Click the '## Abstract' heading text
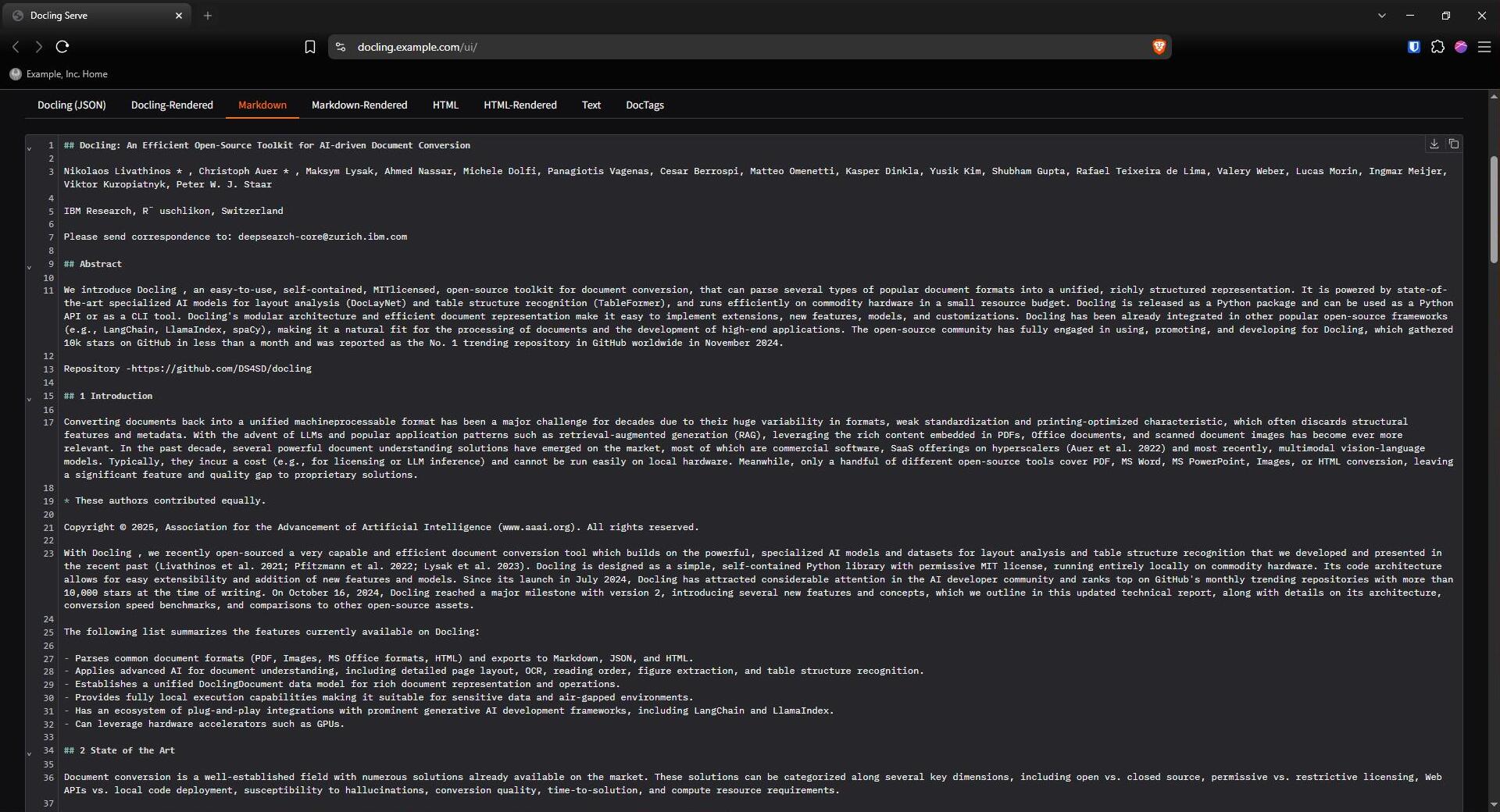This screenshot has width=1500, height=812. [93, 264]
